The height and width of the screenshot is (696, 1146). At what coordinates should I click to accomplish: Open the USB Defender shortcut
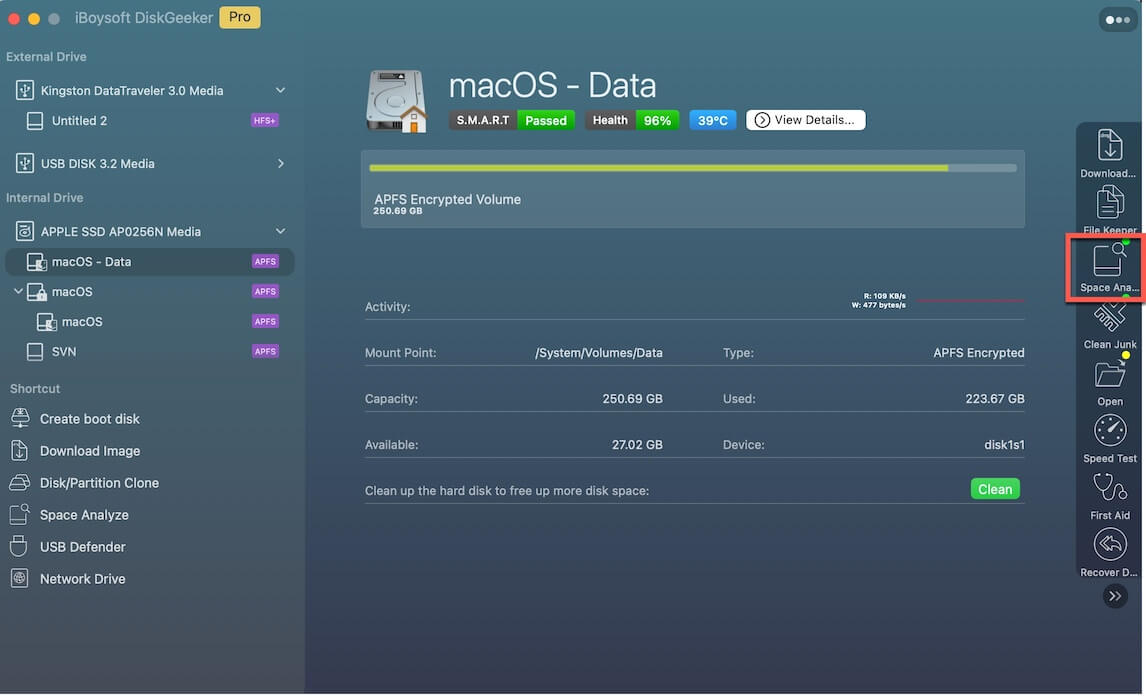pyautogui.click(x=82, y=547)
